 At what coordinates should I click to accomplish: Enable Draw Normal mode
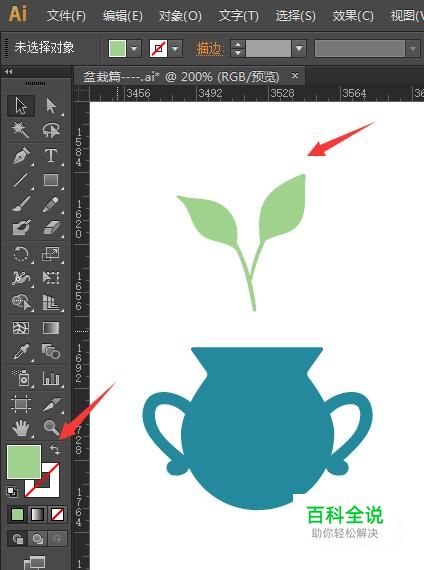[x=17, y=538]
